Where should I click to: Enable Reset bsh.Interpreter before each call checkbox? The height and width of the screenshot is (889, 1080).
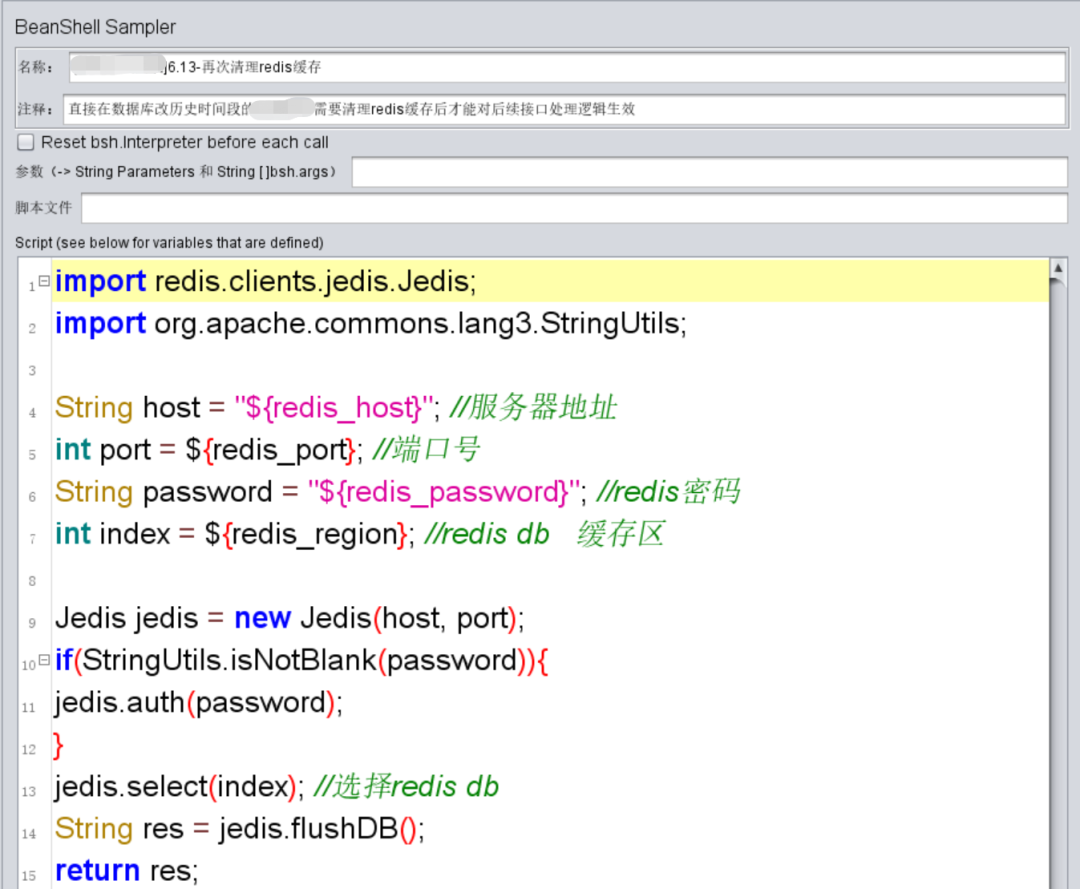(x=25, y=142)
